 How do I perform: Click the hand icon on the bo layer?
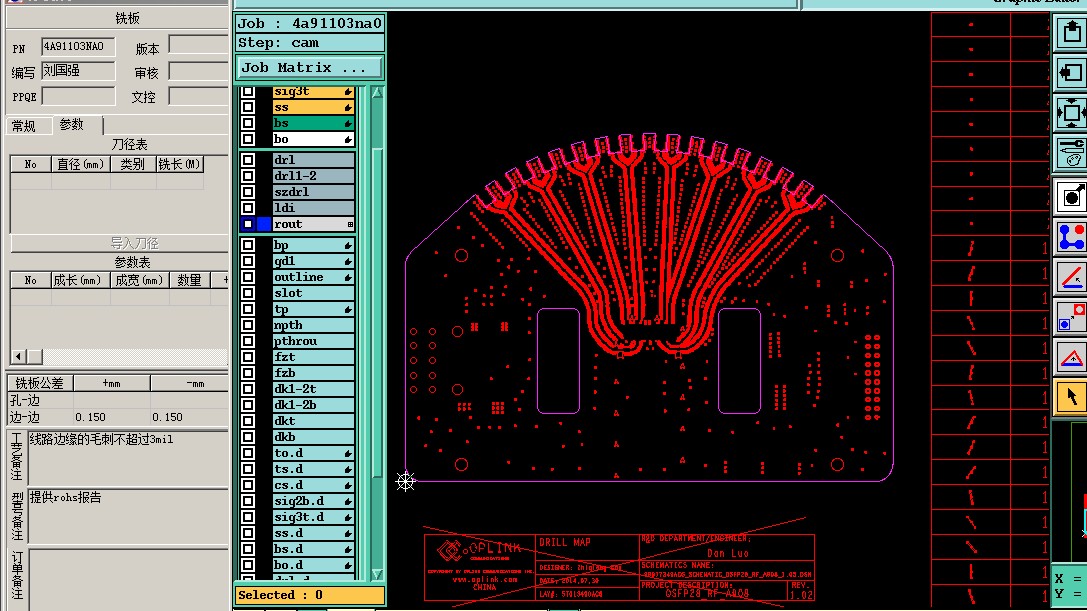point(348,139)
